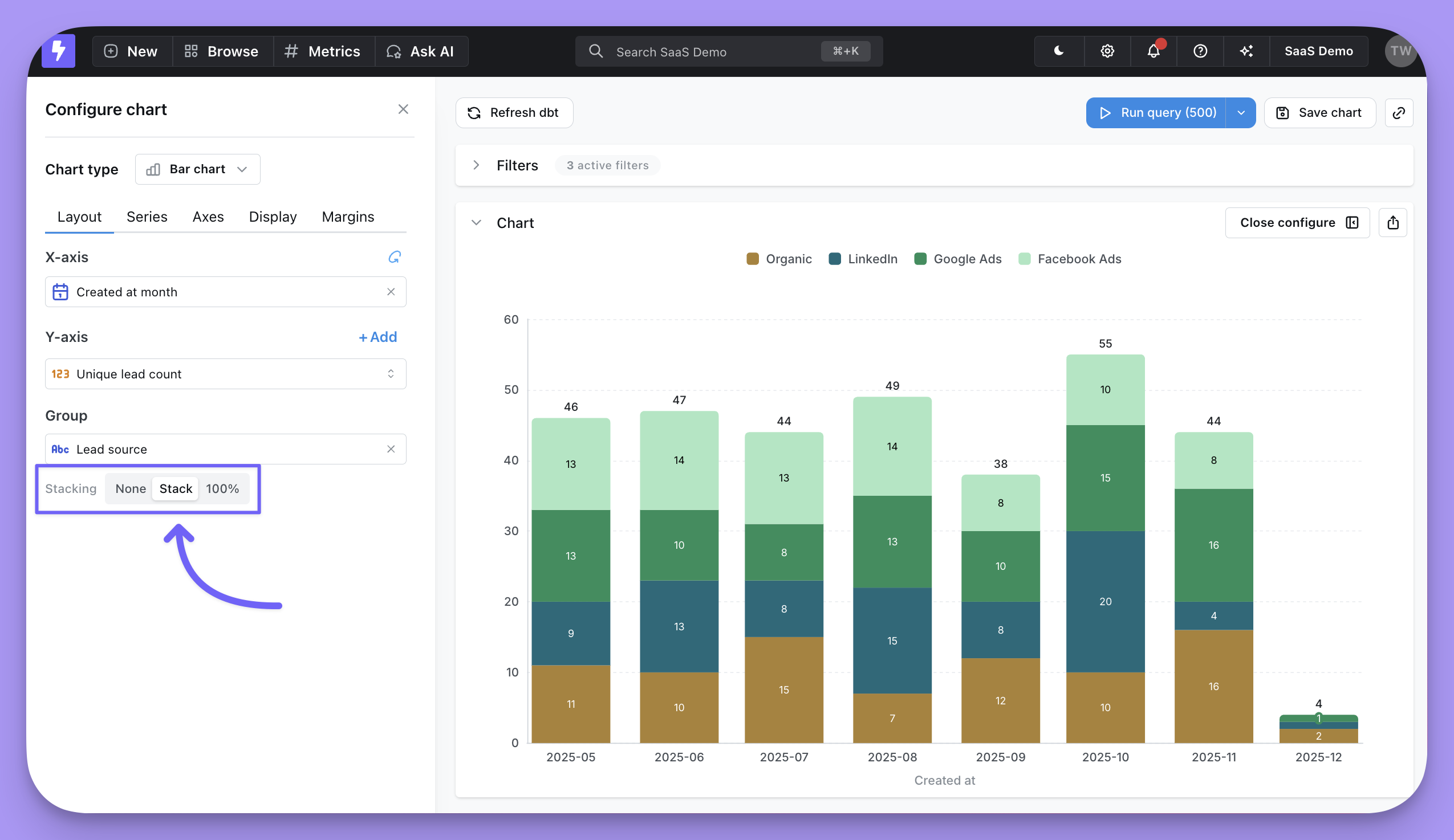
Task: Expand the Filters section
Action: click(x=476, y=165)
